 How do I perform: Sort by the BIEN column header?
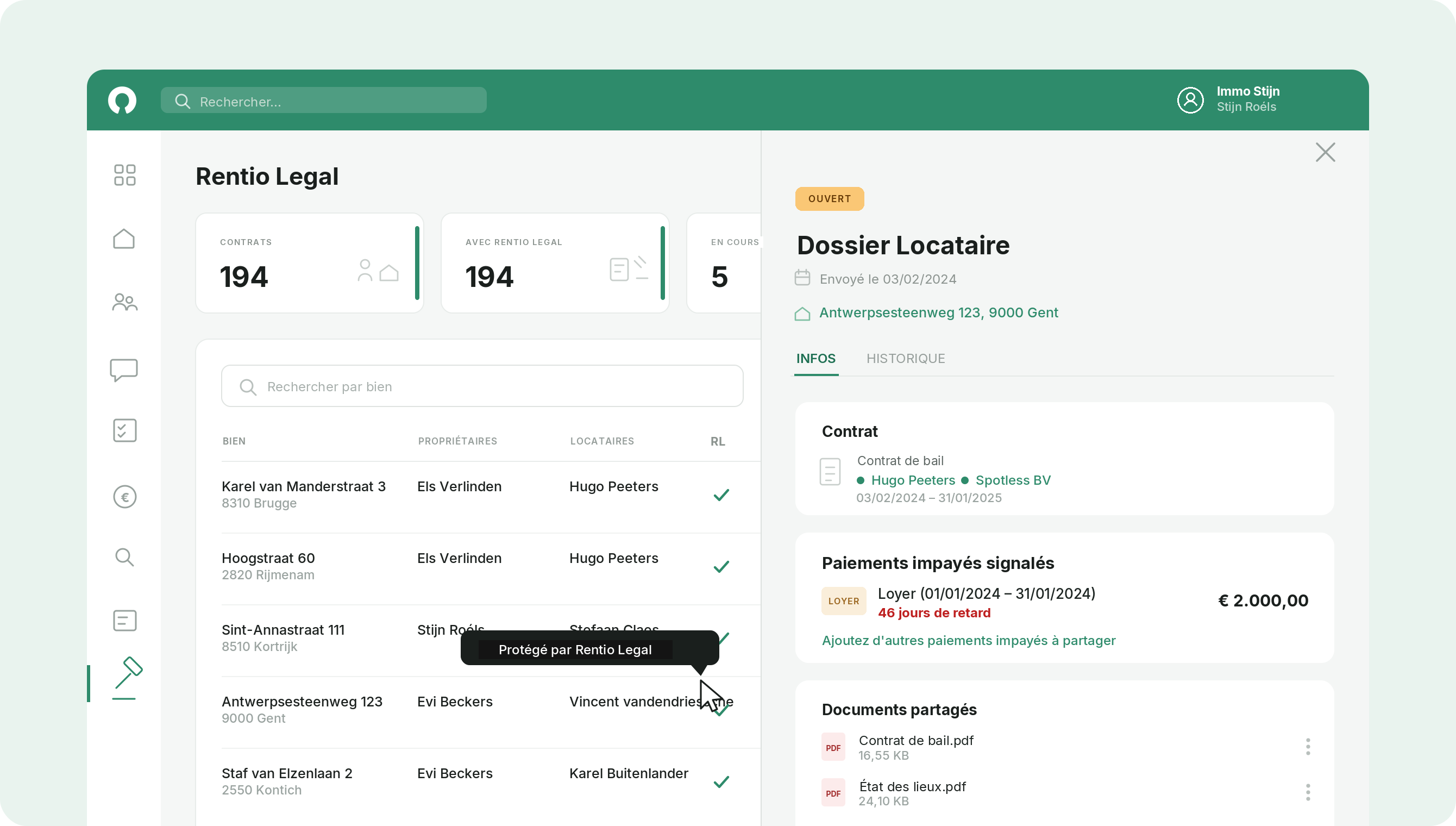(x=234, y=441)
